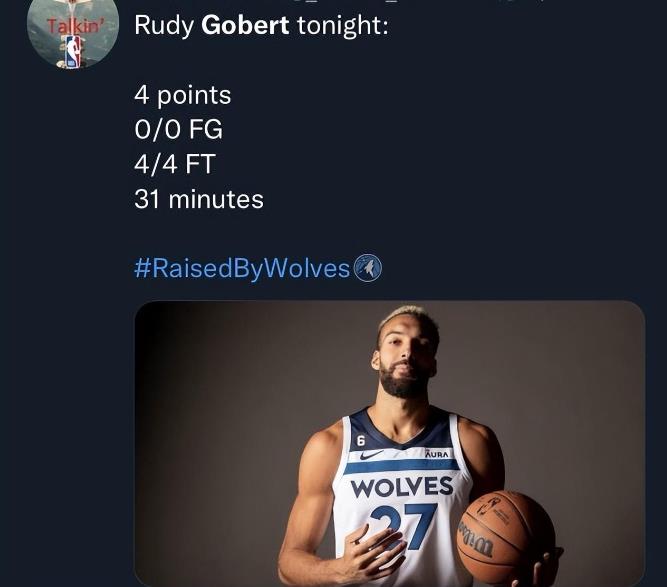This screenshot has height=587, width=667.
Task: Click the Timberwolves emoji after the hashtag
Action: tap(368, 268)
